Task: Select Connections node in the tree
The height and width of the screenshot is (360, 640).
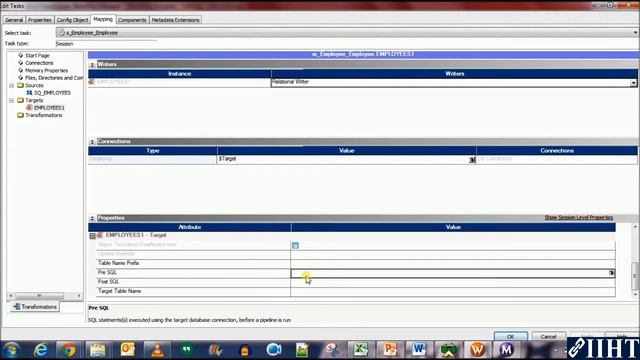Action: coord(39,63)
